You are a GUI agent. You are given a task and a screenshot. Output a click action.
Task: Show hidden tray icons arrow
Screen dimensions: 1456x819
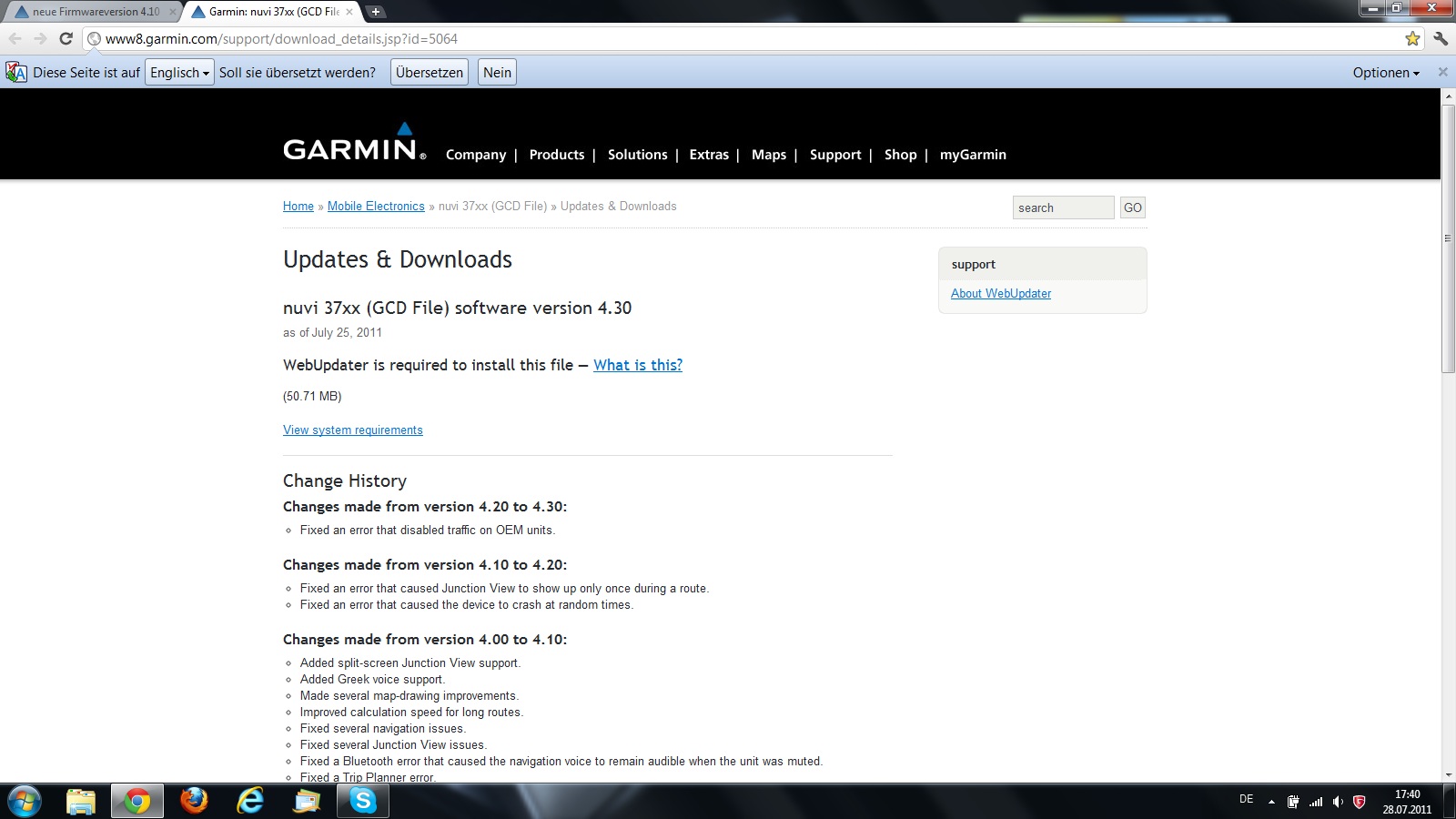click(1271, 802)
